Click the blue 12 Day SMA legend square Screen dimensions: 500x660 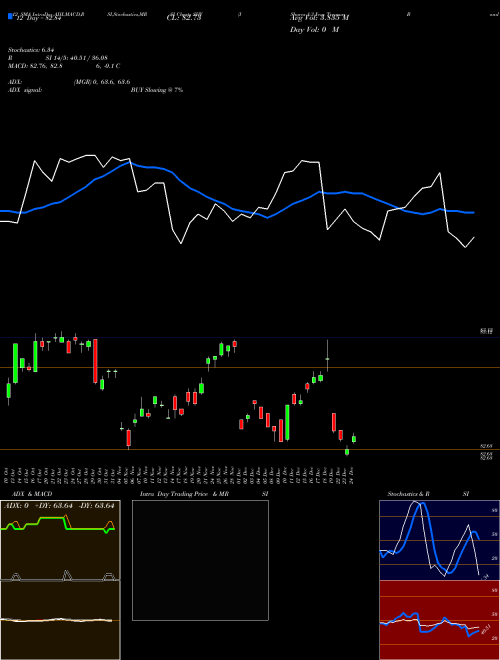pos(10,17)
